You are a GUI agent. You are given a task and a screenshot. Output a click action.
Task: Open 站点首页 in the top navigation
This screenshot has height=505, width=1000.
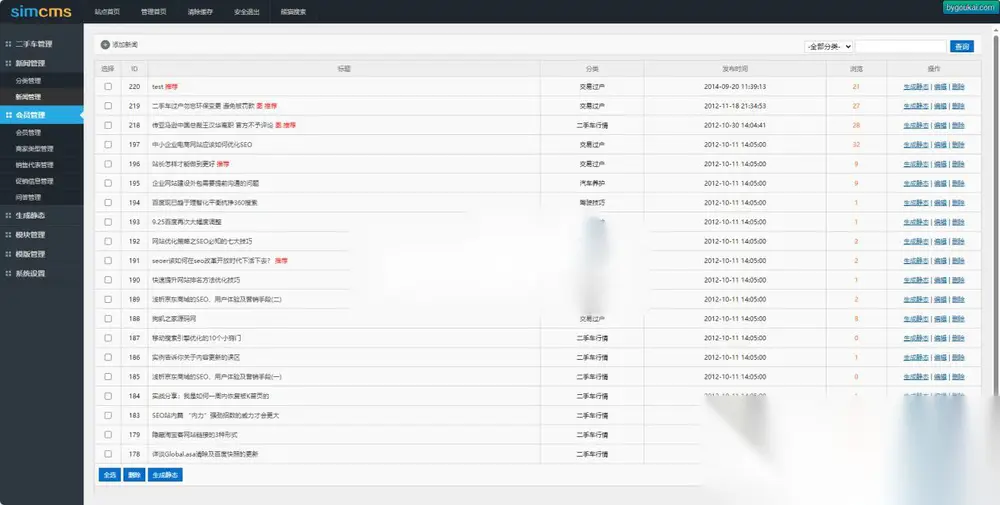pos(107,11)
